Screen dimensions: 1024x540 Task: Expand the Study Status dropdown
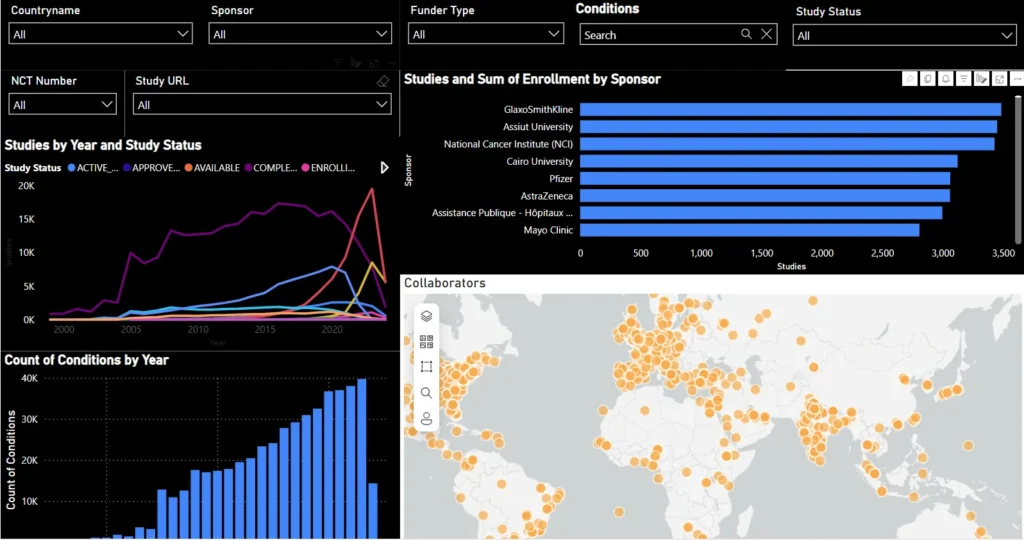(x=904, y=35)
